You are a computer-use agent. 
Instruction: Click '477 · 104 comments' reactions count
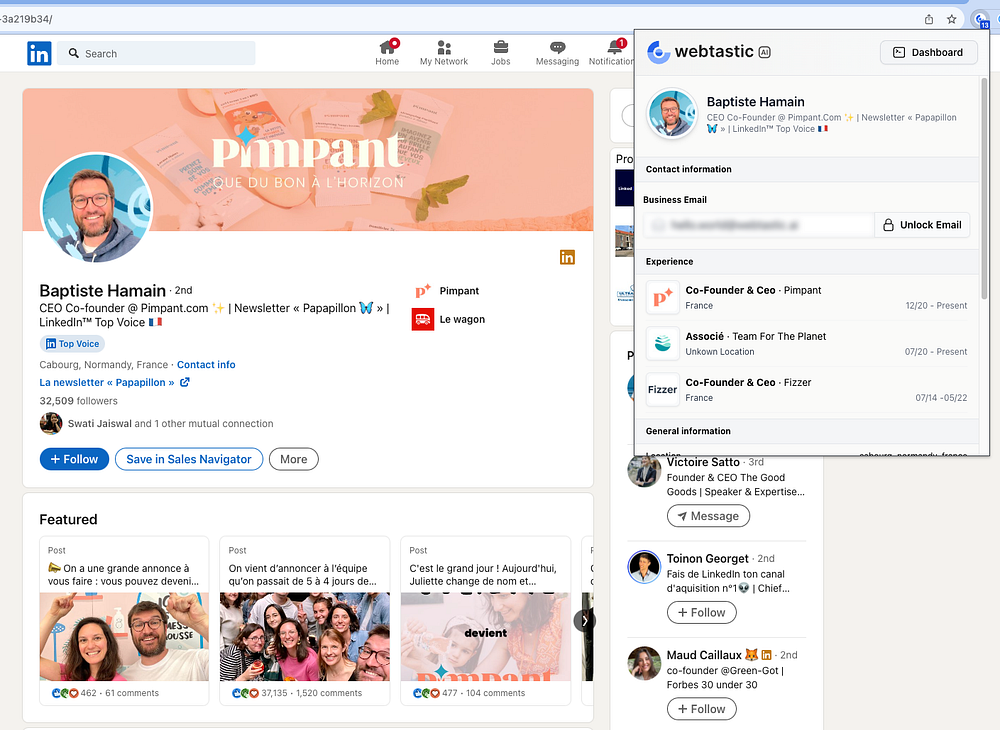(x=469, y=693)
